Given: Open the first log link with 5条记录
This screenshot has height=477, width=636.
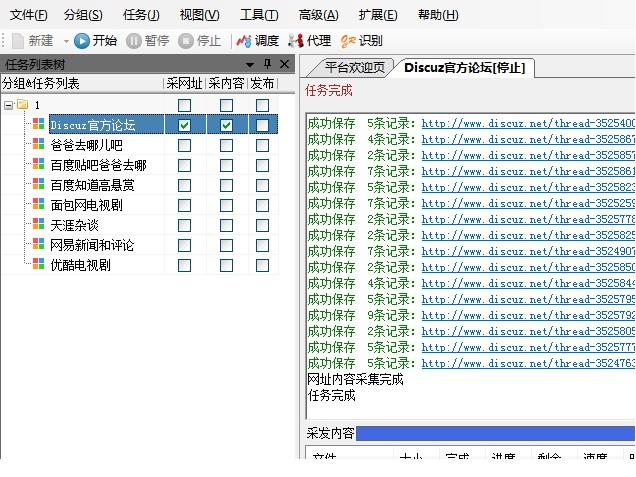Looking at the screenshot, I should coord(528,123).
